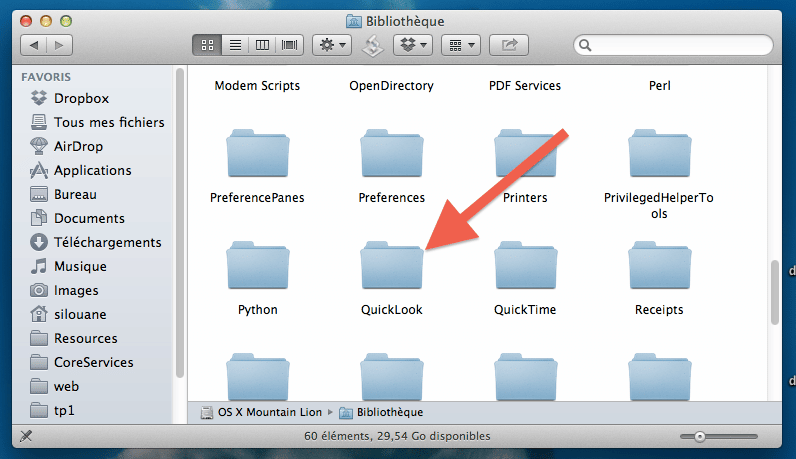796x459 pixels.
Task: Open Documents in sidebar
Action: coord(77,218)
